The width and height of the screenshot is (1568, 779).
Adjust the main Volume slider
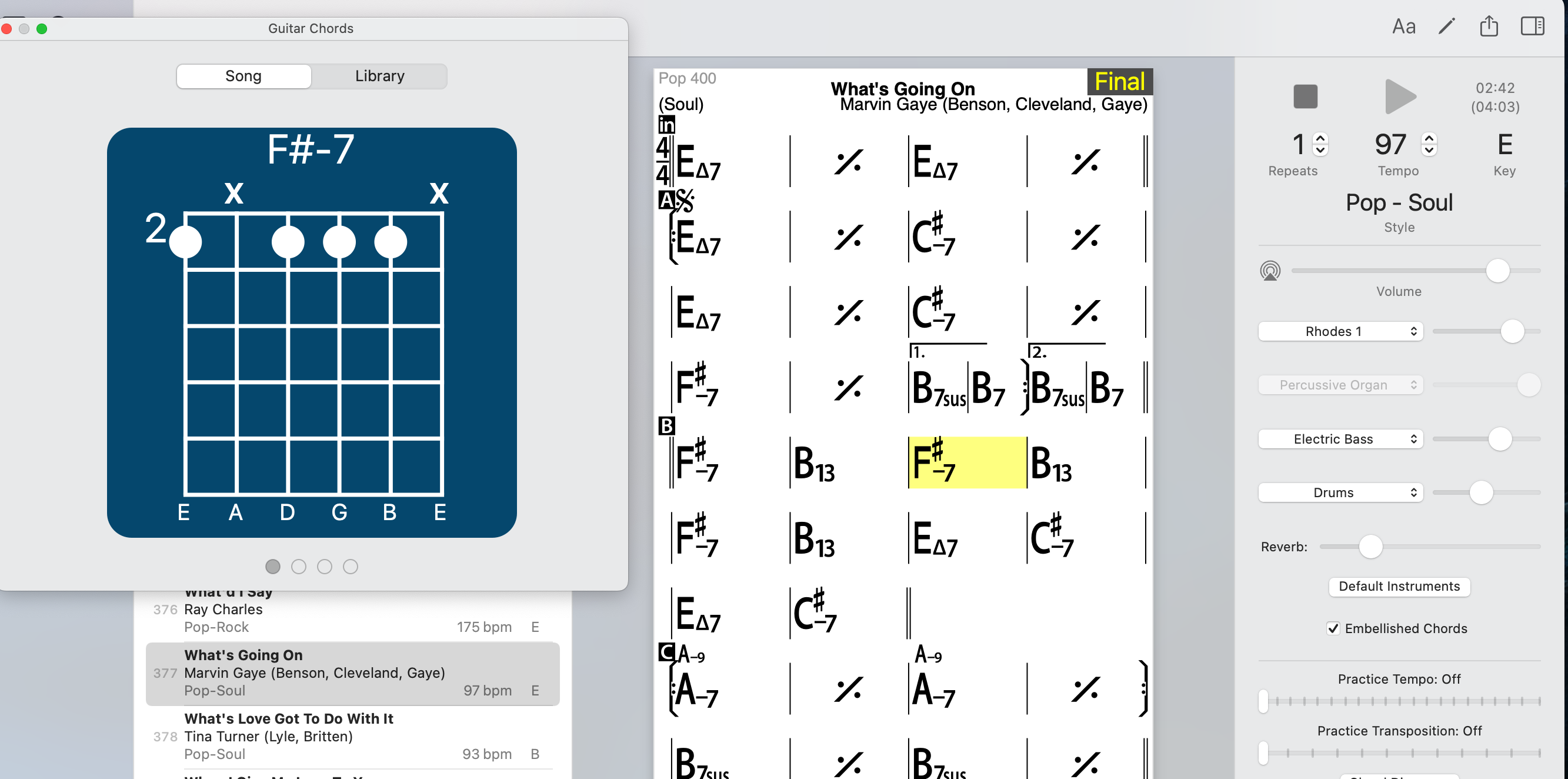point(1415,271)
